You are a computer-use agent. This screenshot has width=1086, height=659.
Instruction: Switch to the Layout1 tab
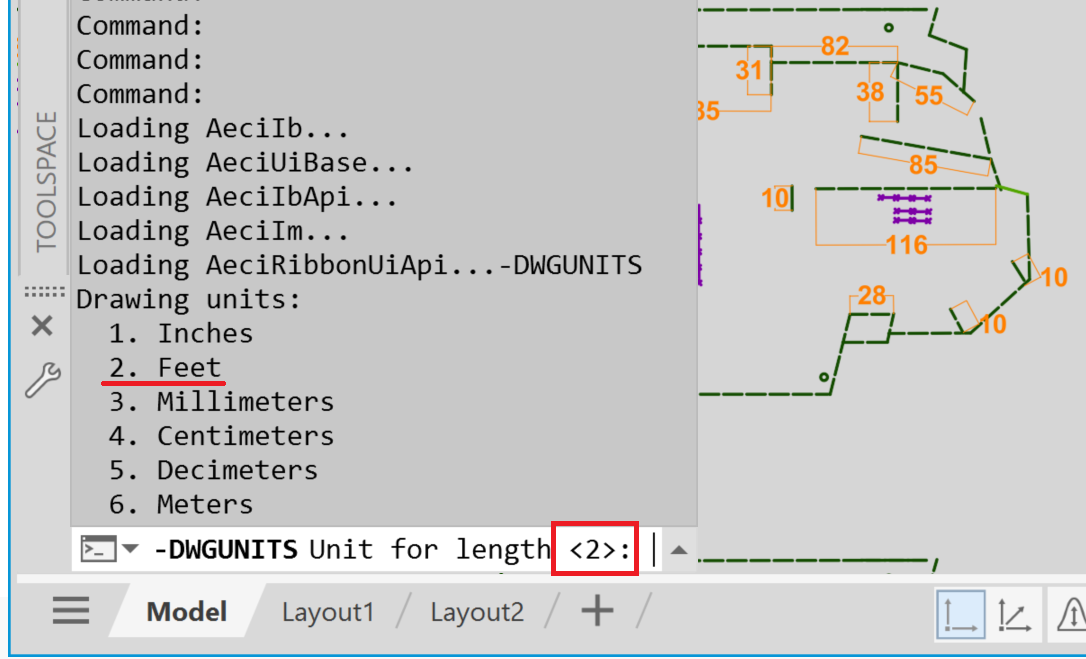click(328, 613)
